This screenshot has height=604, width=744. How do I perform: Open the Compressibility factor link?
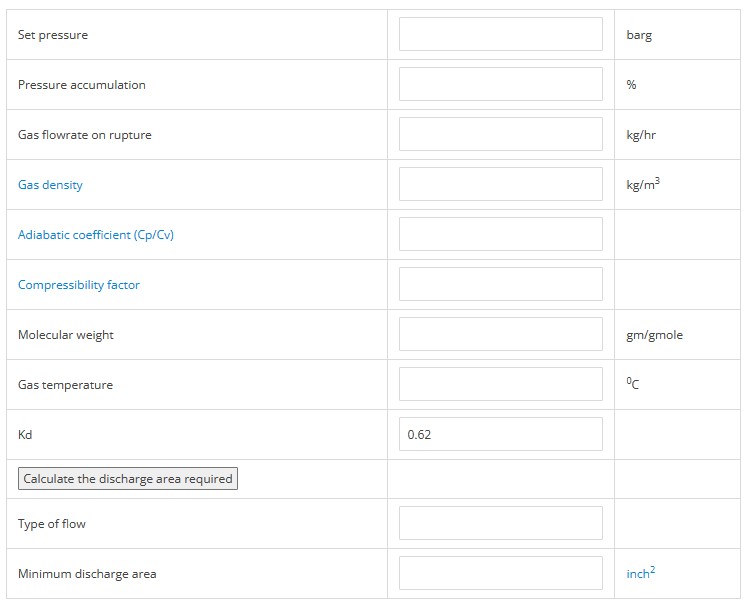pyautogui.click(x=79, y=285)
